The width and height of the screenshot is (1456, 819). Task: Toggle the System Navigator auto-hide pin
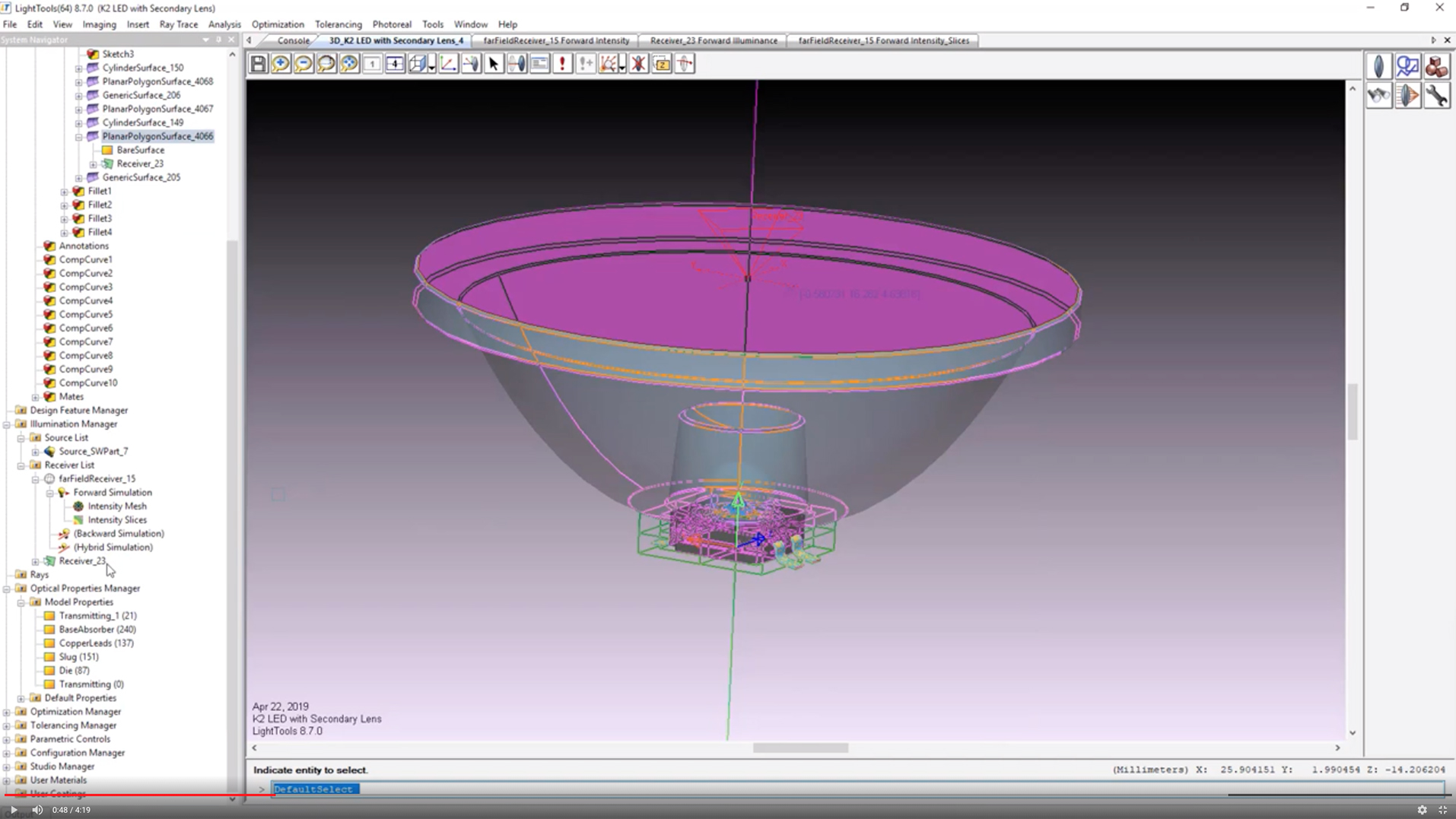(219, 40)
